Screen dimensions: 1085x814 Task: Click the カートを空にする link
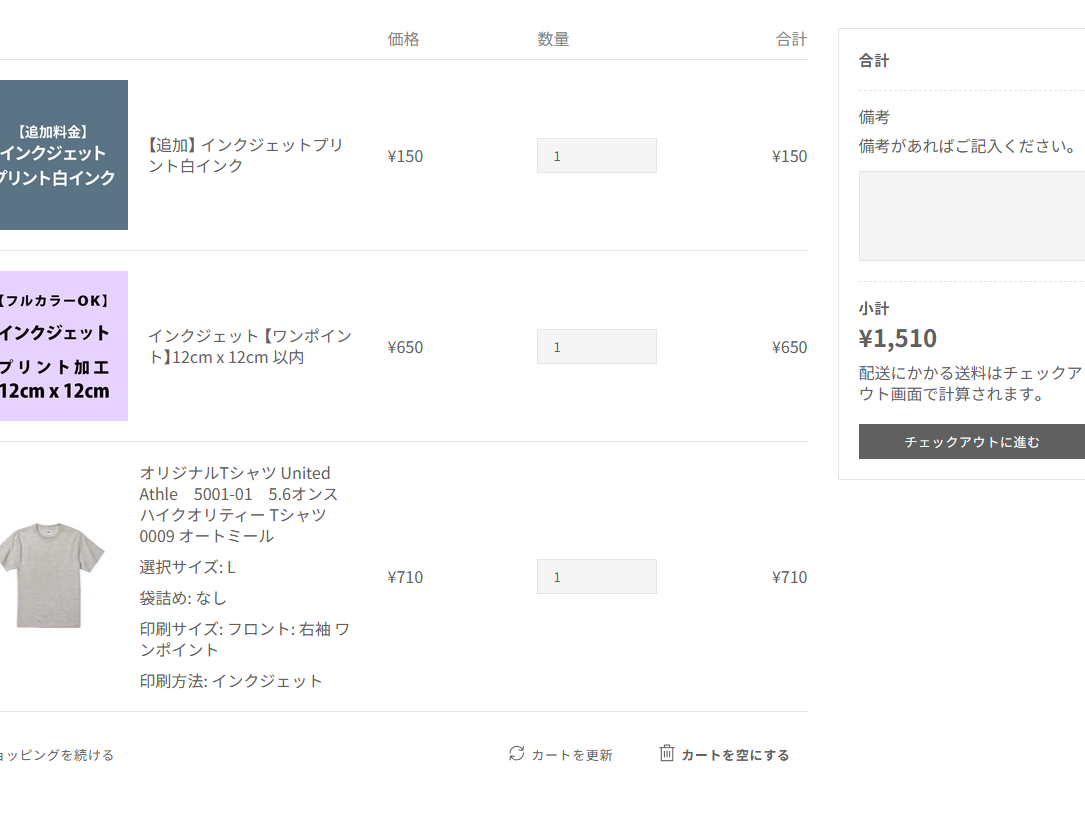[x=735, y=755]
